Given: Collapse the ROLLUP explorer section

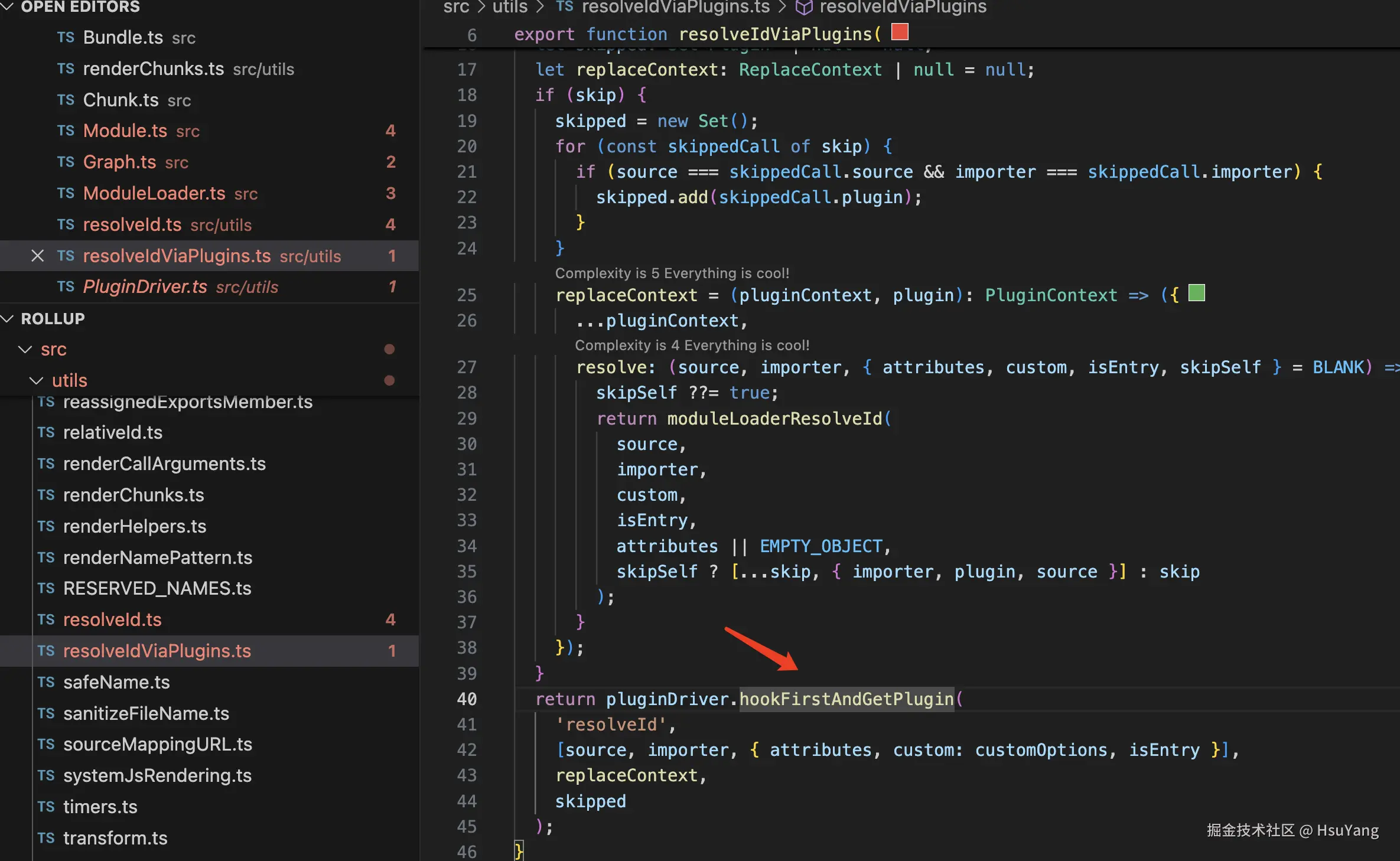Looking at the screenshot, I should pyautogui.click(x=8, y=318).
